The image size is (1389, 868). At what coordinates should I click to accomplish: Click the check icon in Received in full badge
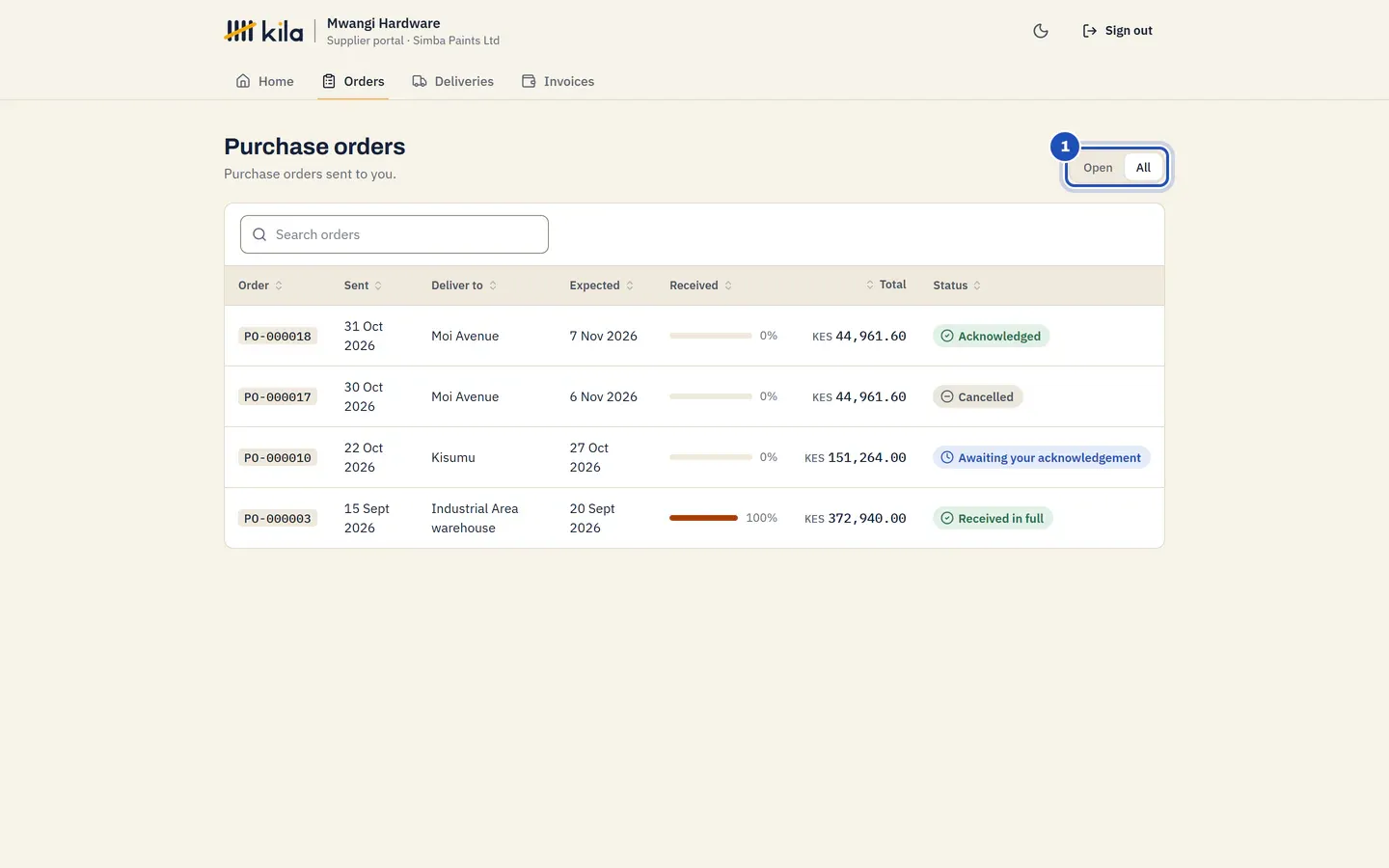click(947, 518)
